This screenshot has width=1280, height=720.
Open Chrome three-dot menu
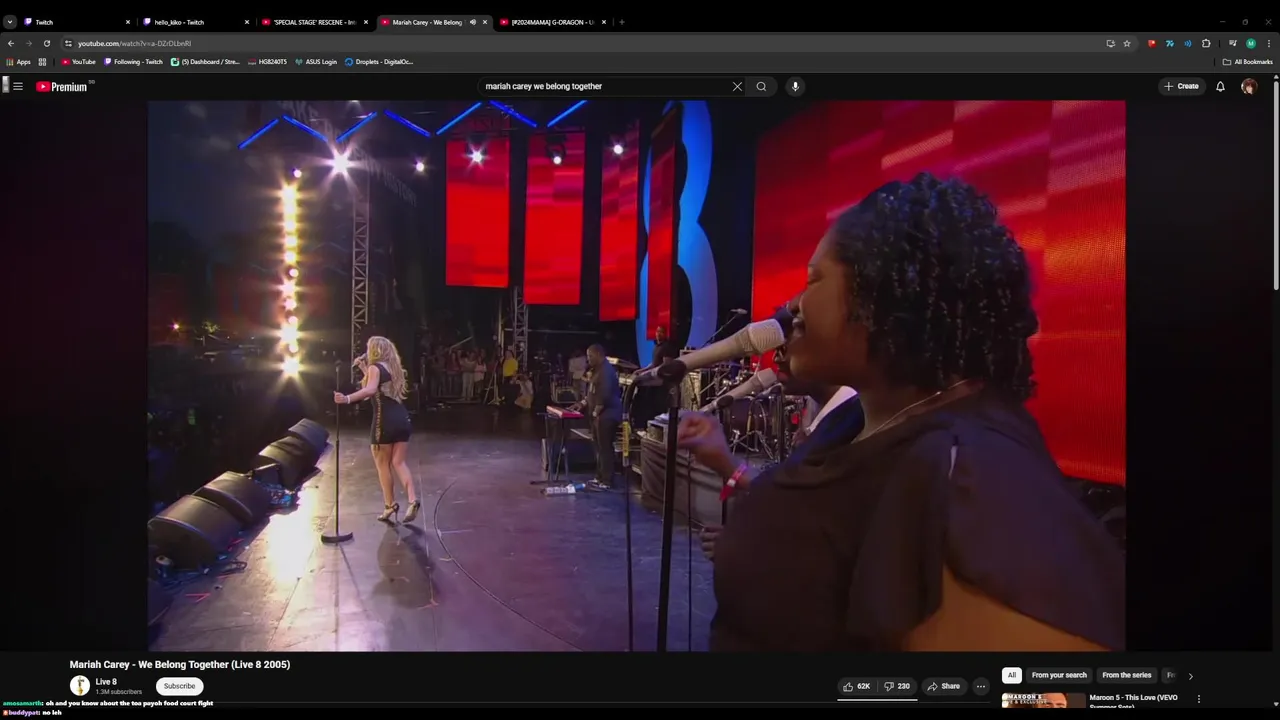pyautogui.click(x=1269, y=43)
